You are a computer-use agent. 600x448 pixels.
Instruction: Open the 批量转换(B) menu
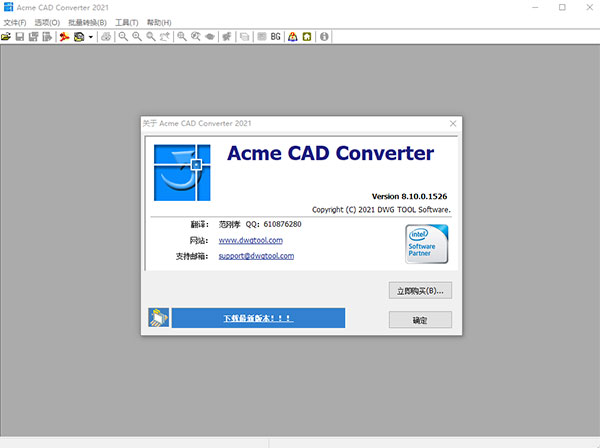click(x=87, y=23)
